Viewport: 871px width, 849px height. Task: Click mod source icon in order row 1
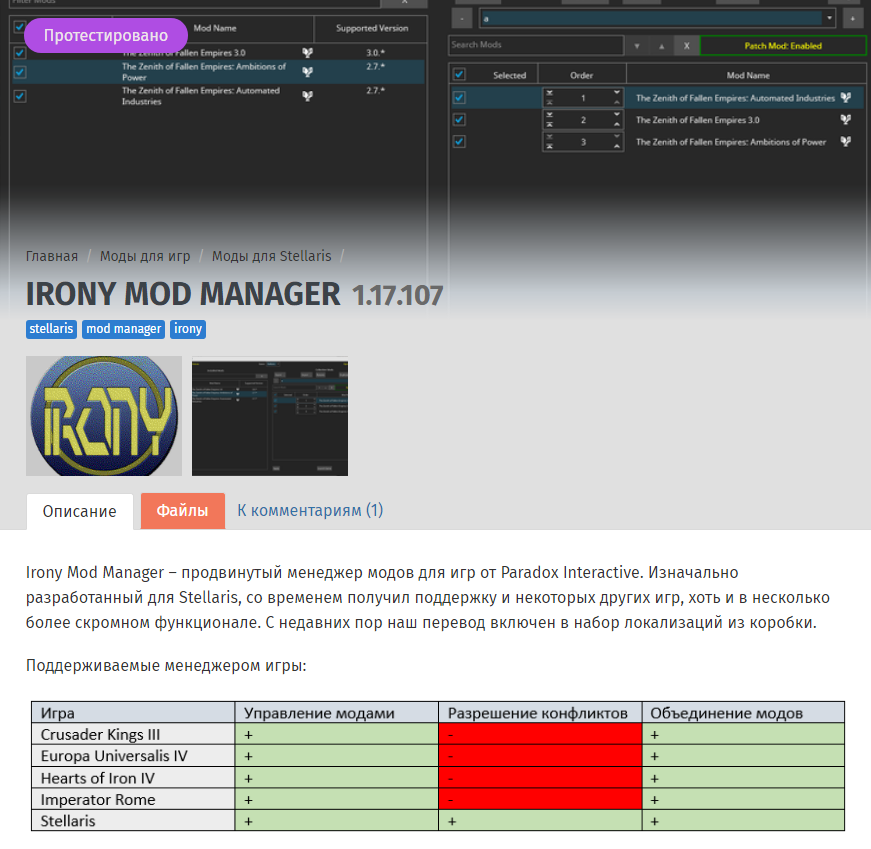(x=845, y=98)
